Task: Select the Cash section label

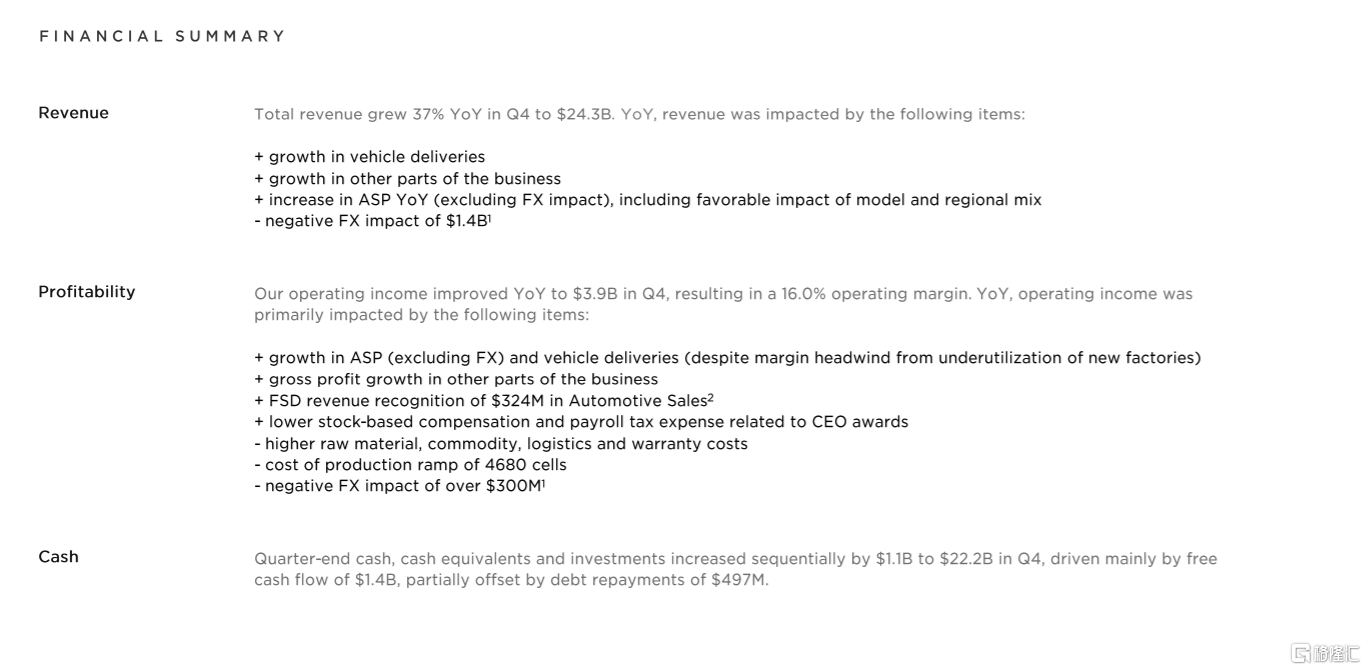Action: [x=58, y=557]
